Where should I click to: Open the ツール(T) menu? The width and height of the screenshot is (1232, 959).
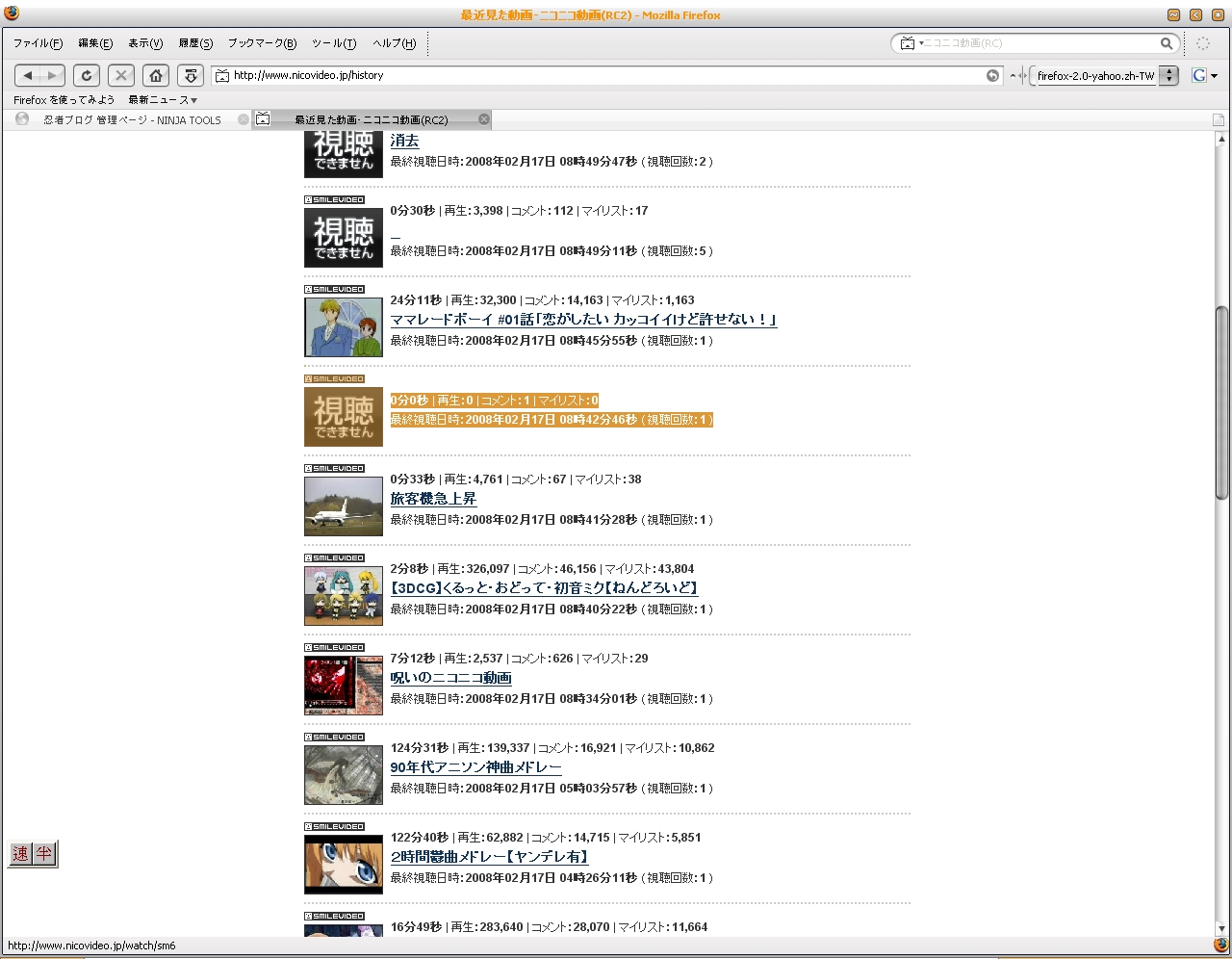(x=334, y=43)
